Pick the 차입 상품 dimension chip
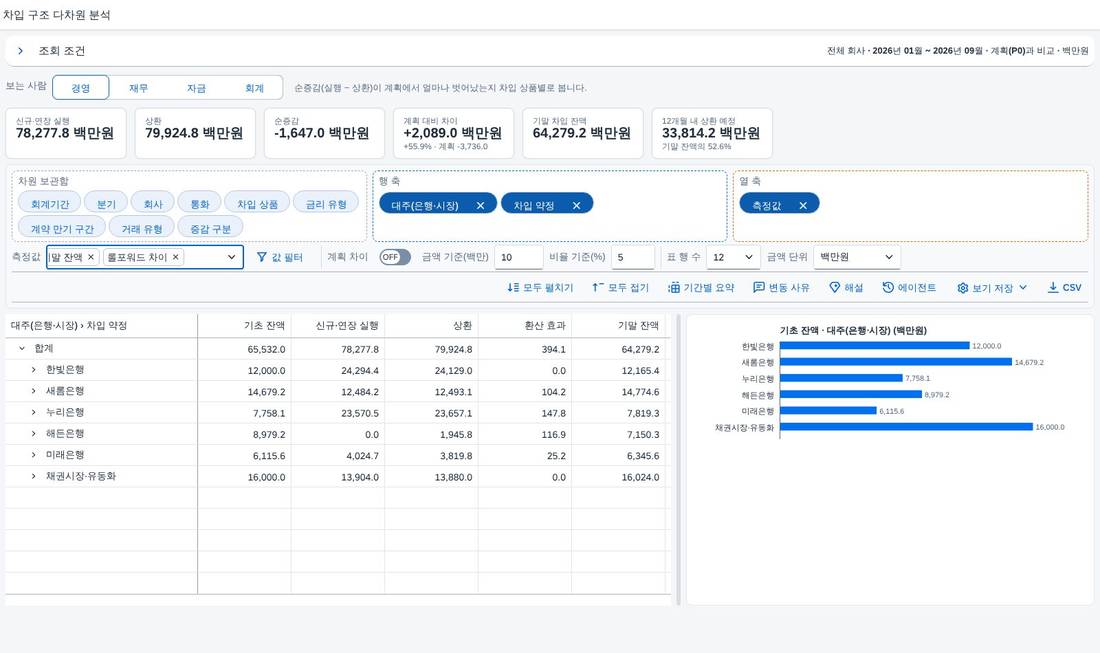 click(257, 204)
